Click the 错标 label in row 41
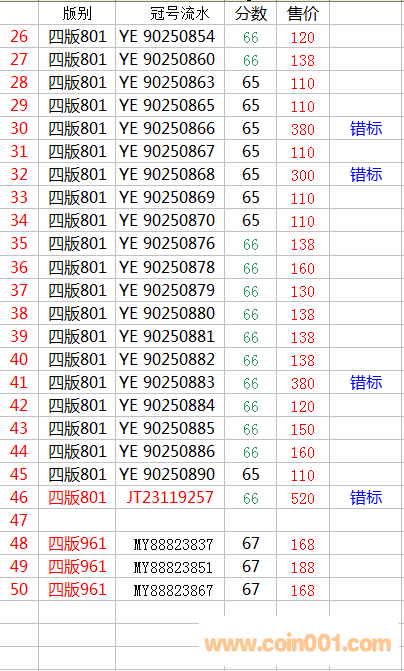Viewport: 404px width, 671px height. (366, 382)
